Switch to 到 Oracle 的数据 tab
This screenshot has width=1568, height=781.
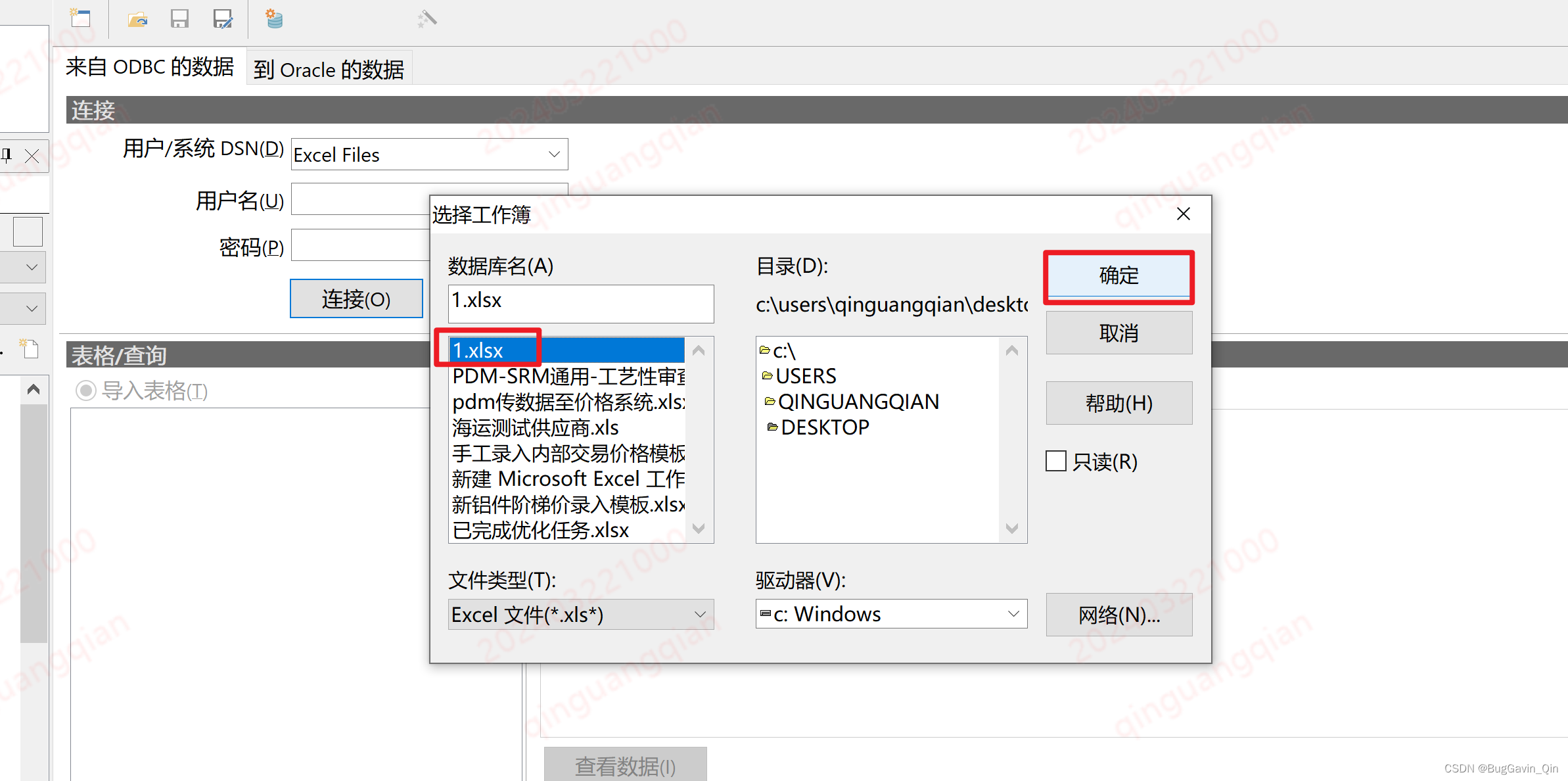(329, 69)
